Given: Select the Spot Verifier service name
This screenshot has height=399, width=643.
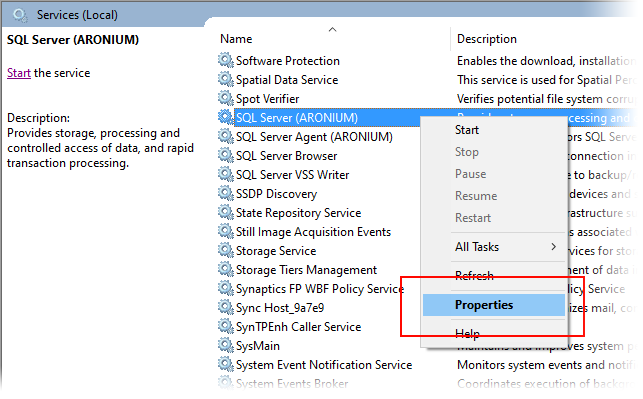Looking at the screenshot, I should pos(267,99).
